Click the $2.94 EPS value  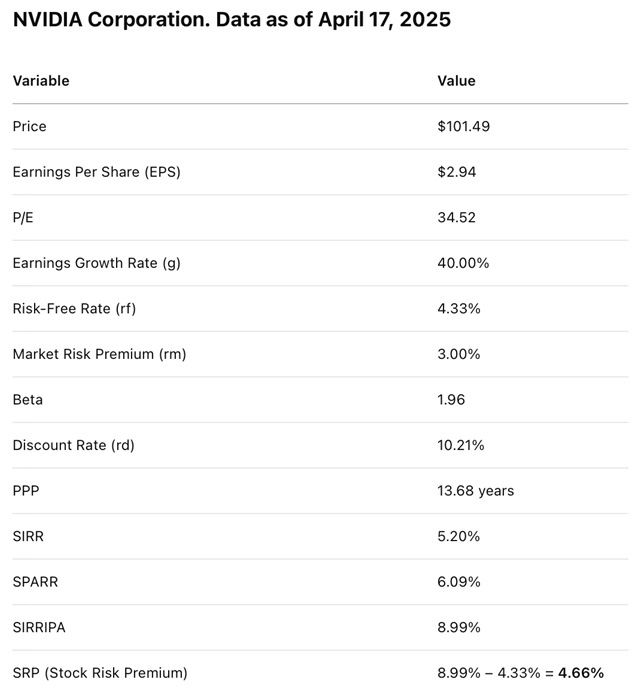pyautogui.click(x=457, y=172)
